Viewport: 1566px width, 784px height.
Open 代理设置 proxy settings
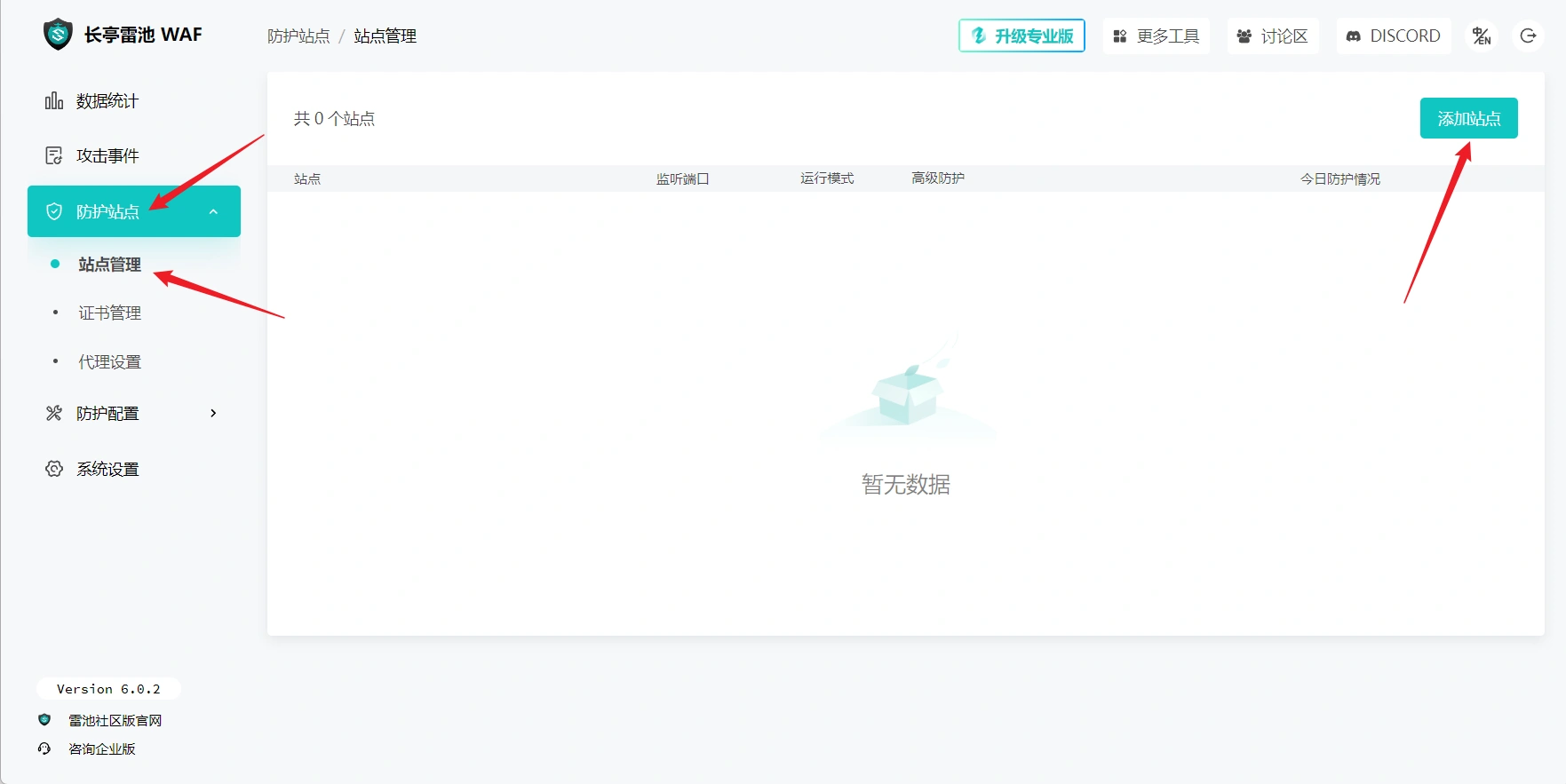(x=109, y=362)
